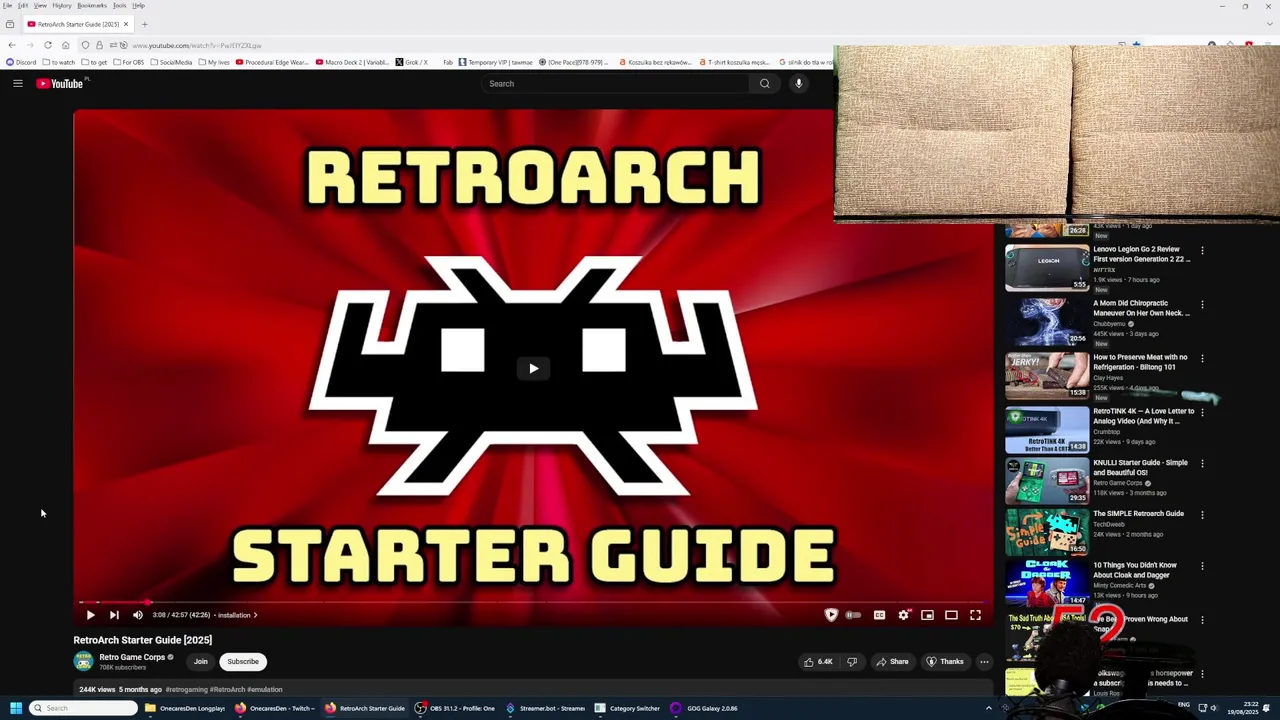The width and height of the screenshot is (1280, 720).
Task: Open the Edit menu
Action: pyautogui.click(x=23, y=6)
